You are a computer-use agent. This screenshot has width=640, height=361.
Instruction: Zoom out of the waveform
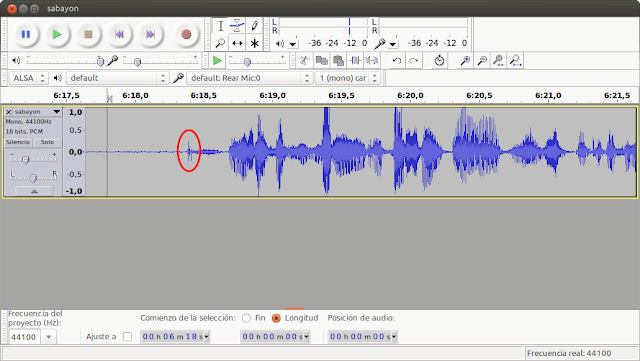pyautogui.click(x=482, y=61)
